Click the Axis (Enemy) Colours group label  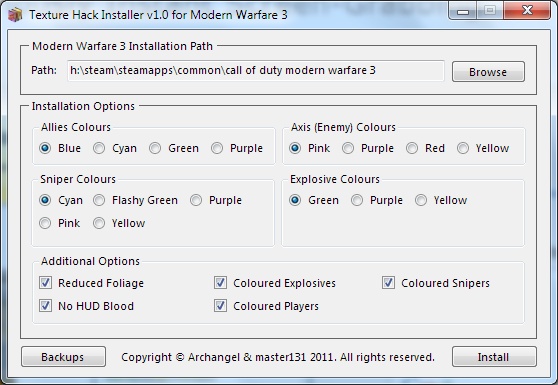click(343, 127)
